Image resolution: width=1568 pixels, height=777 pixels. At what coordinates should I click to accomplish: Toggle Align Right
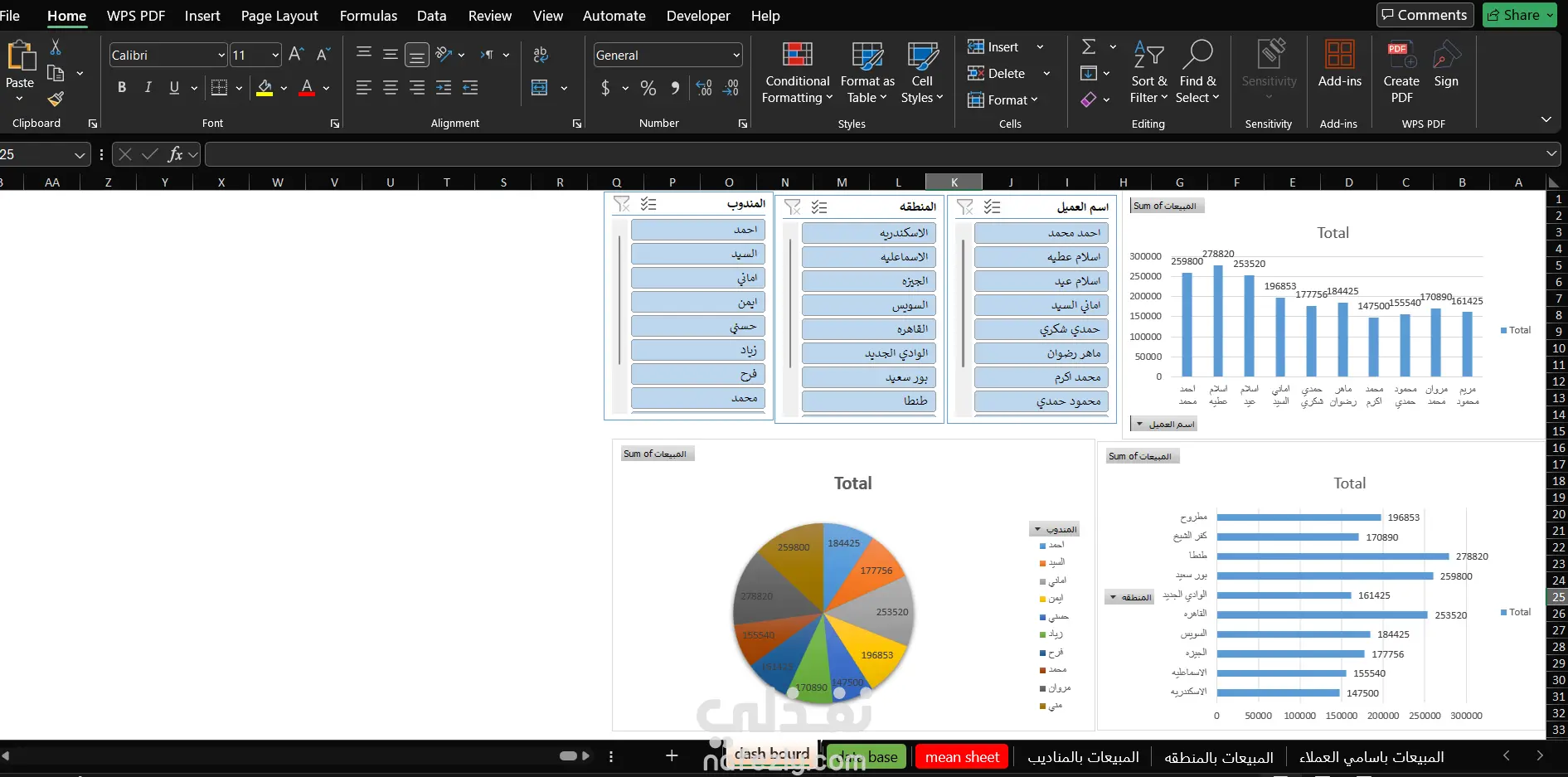pos(416,87)
